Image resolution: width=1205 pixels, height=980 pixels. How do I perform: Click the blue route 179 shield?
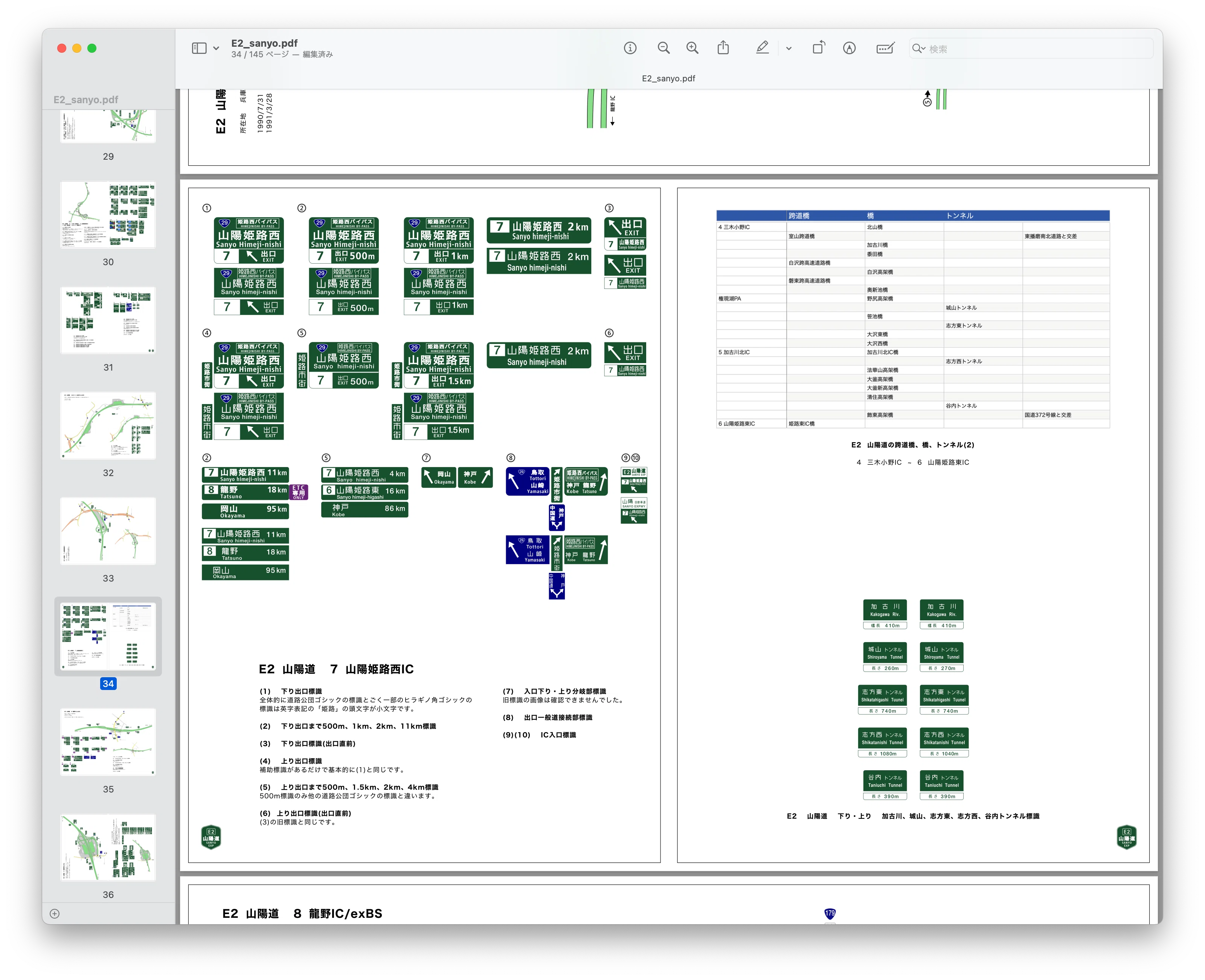[830, 913]
